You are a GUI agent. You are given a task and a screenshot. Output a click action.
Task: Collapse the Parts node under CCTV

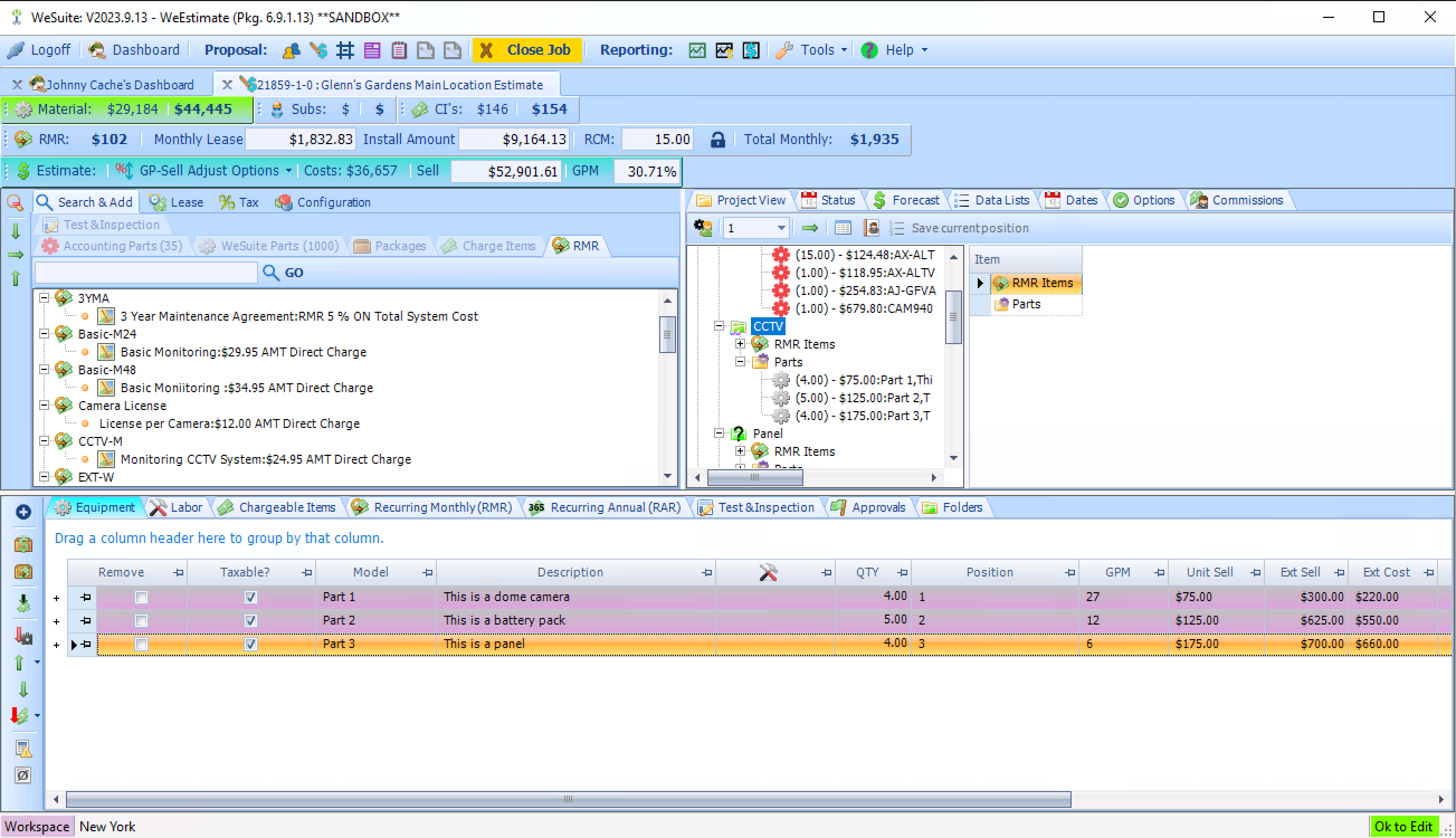click(740, 362)
